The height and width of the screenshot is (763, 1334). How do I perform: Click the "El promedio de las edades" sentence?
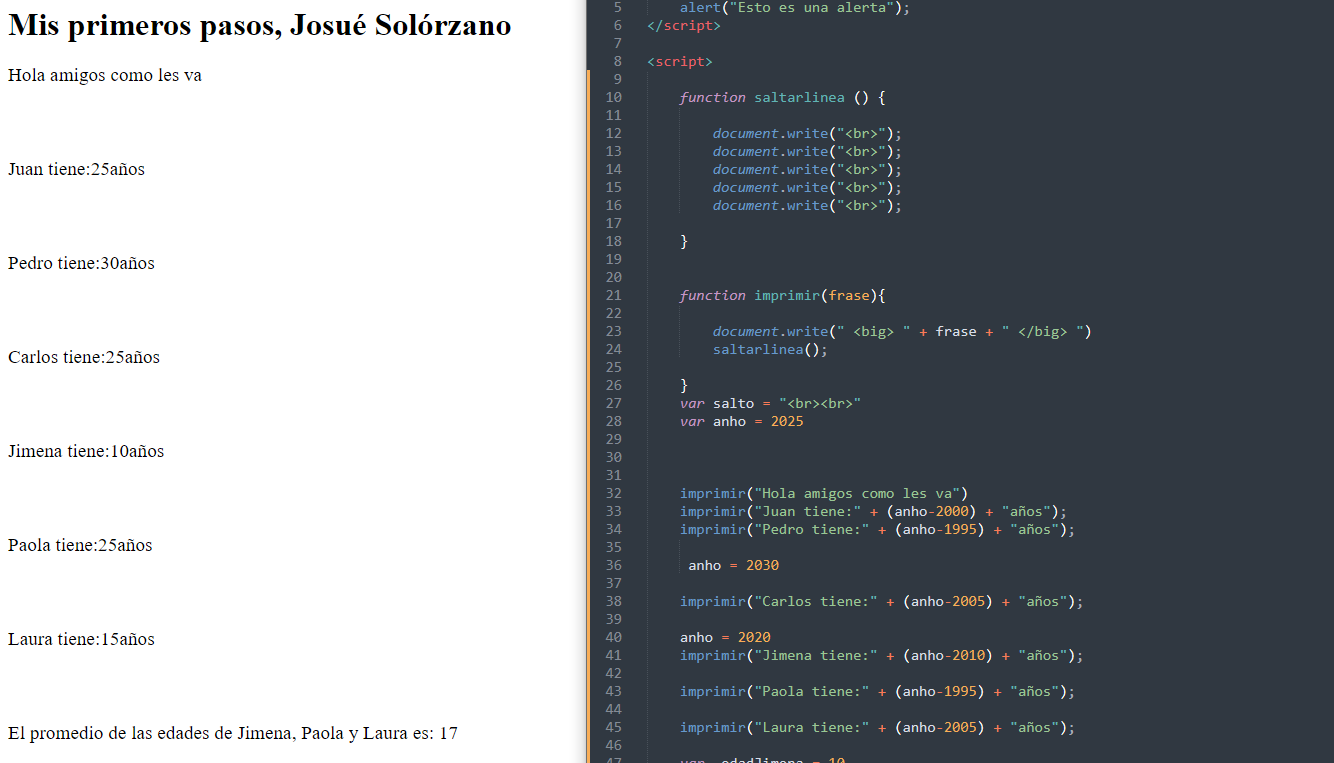[x=233, y=733]
